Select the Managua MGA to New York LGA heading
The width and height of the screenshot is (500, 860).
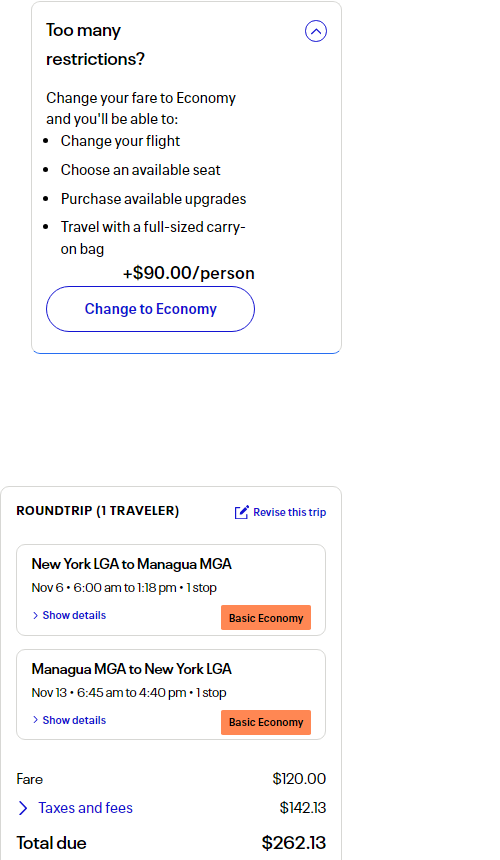tap(132, 669)
